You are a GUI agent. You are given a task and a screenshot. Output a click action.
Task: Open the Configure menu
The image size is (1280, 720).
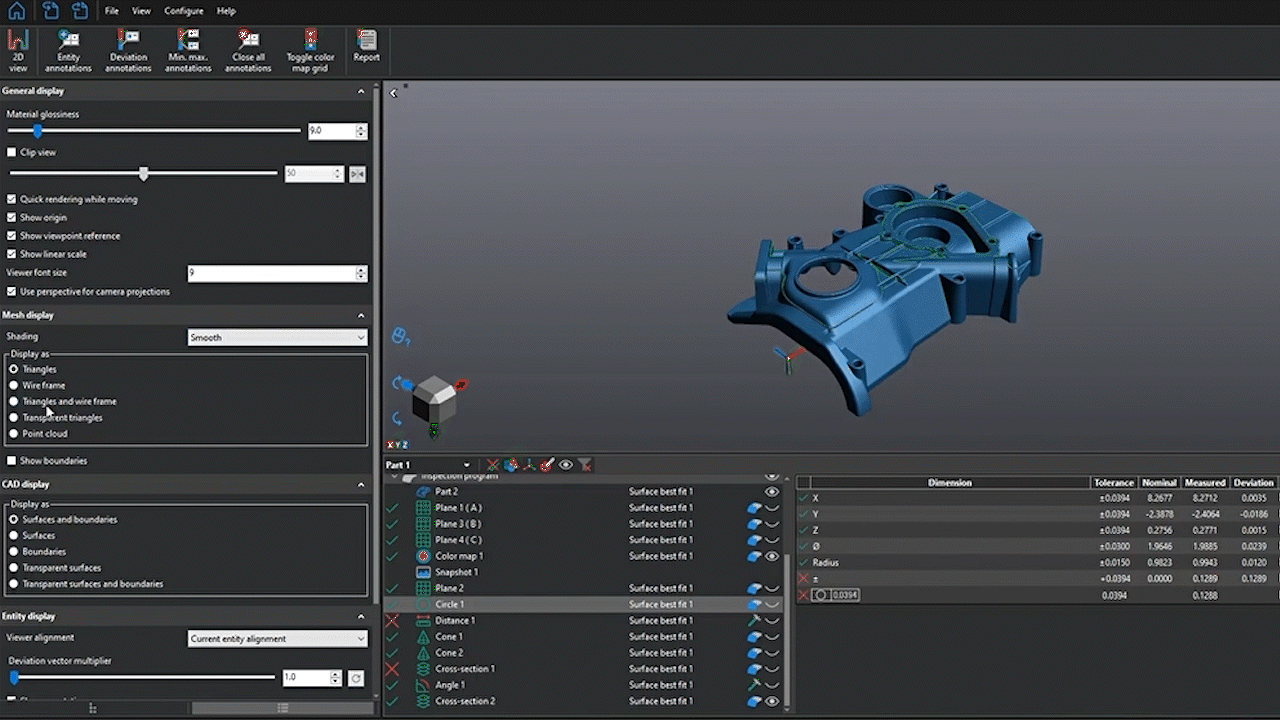coord(184,11)
